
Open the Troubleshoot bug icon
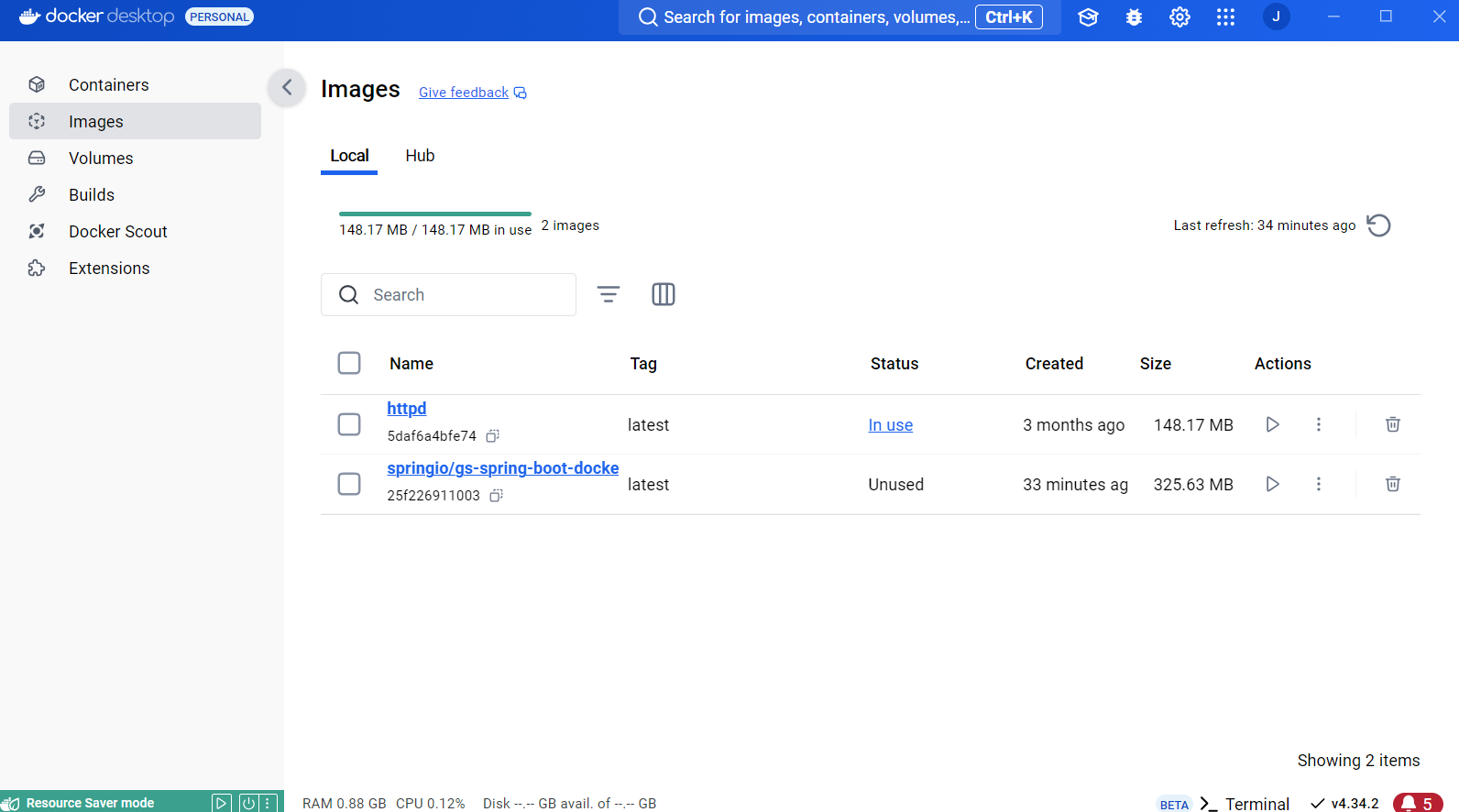(1134, 17)
